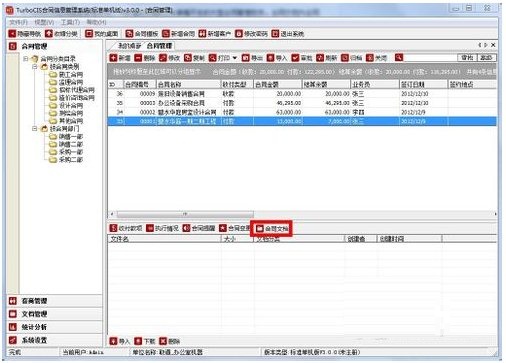The image size is (506, 363).
Task: Click 归档 archive in contract list toolbar
Action: click(352, 58)
